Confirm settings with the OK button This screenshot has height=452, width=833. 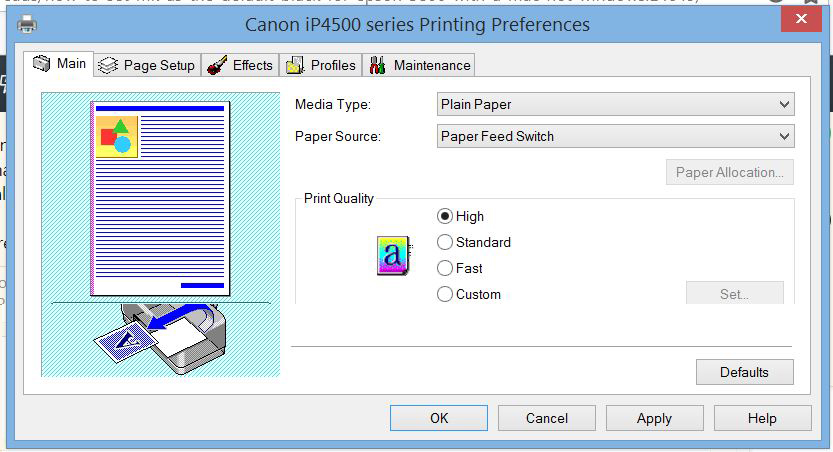439,418
